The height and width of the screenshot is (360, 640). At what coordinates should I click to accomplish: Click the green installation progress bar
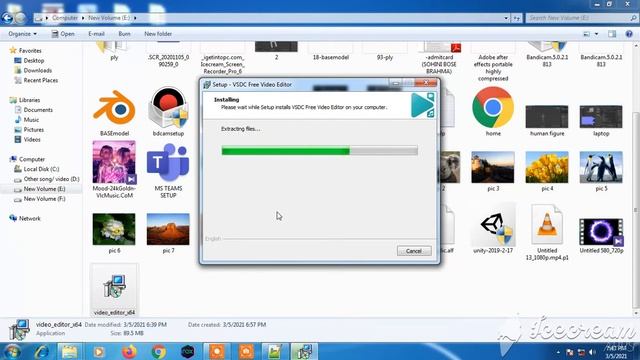pyautogui.click(x=319, y=151)
